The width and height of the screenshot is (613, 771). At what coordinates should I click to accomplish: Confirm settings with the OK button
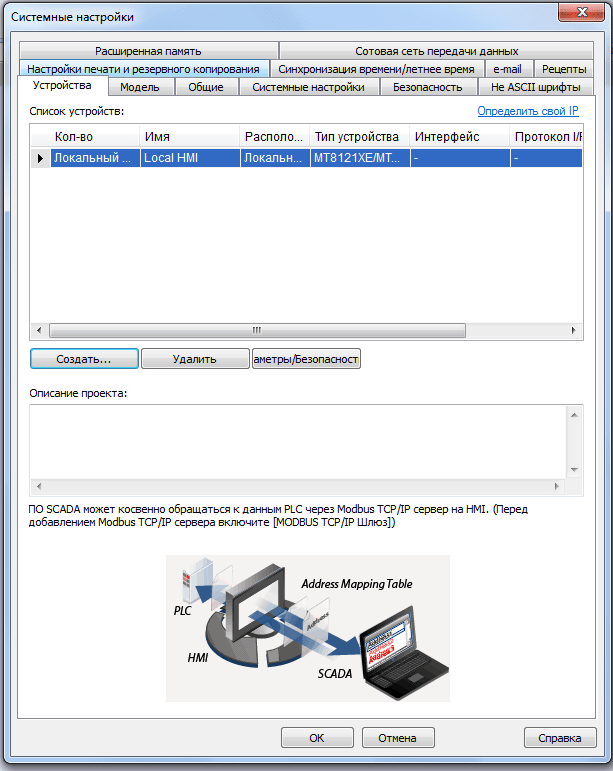[316, 738]
